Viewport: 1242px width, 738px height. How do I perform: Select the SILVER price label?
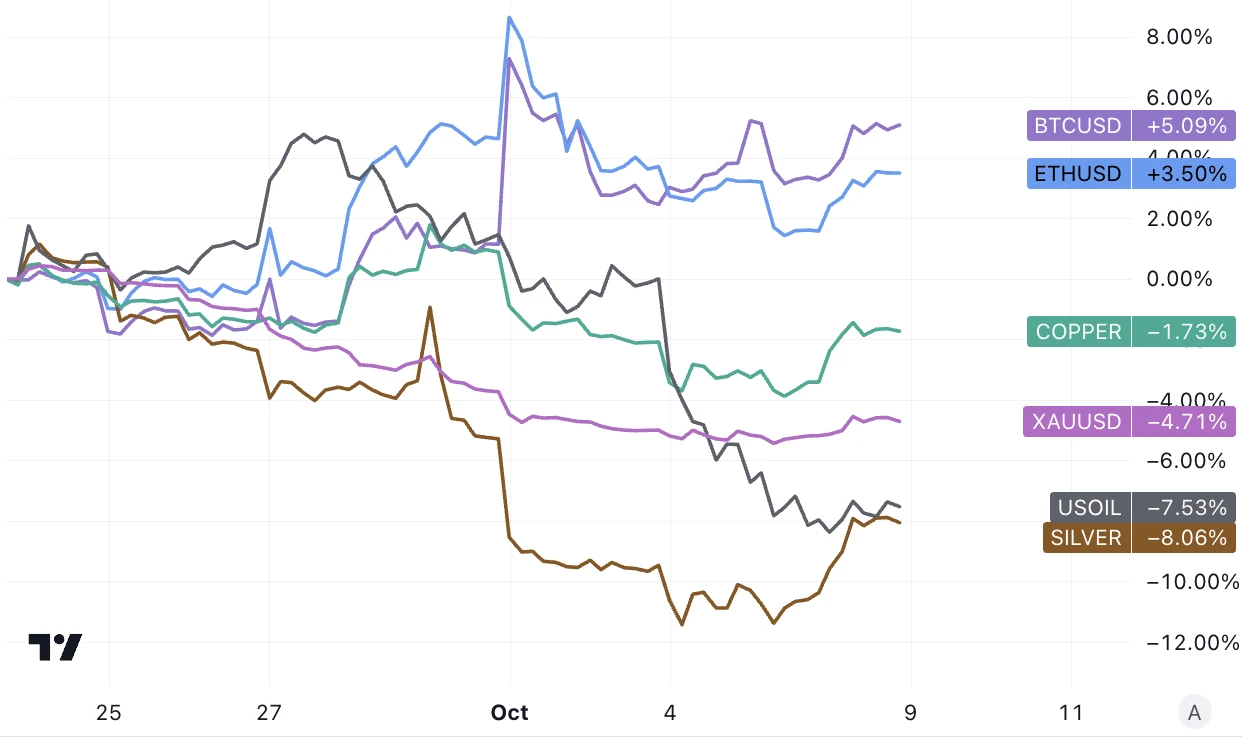1086,538
